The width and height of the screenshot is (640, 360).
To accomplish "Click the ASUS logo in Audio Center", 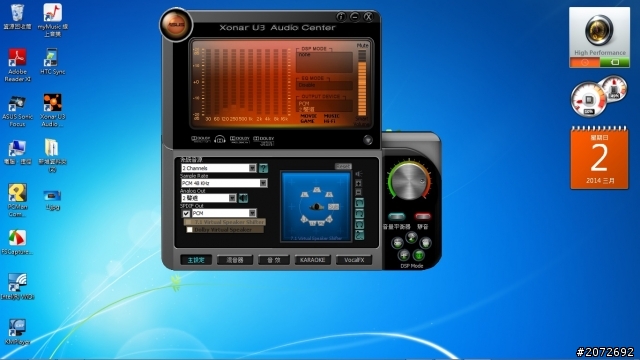I will click(176, 24).
